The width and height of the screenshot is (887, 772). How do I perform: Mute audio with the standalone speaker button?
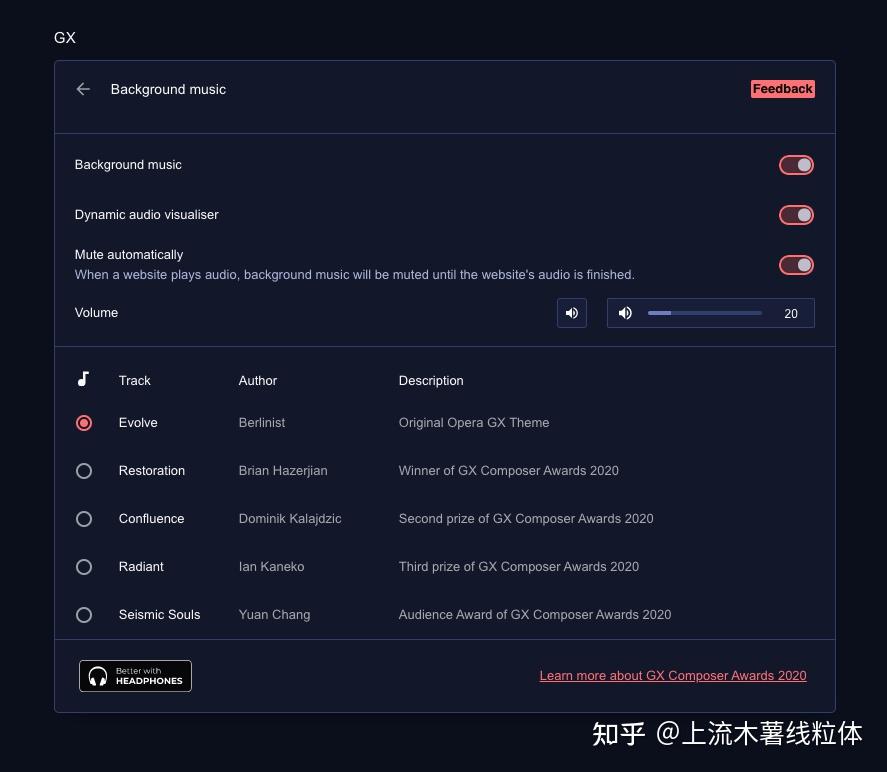(571, 313)
